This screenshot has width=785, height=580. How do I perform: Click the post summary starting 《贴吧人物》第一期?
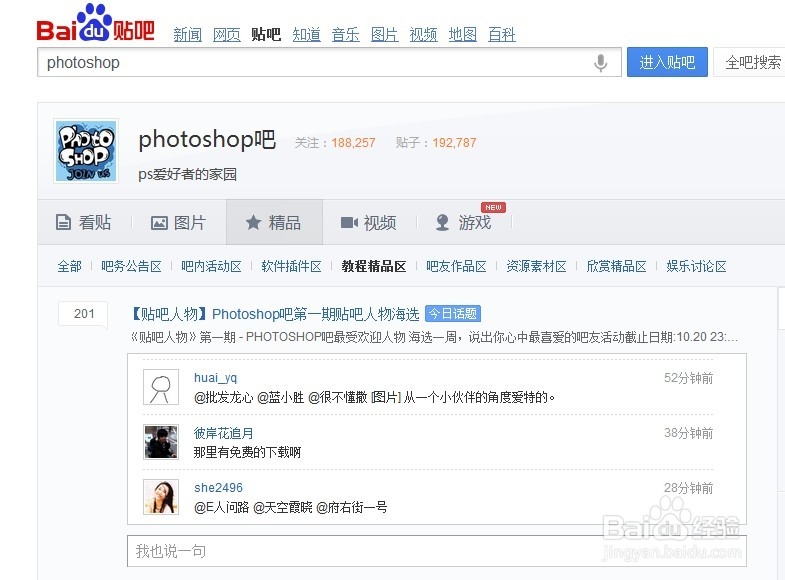click(x=434, y=337)
